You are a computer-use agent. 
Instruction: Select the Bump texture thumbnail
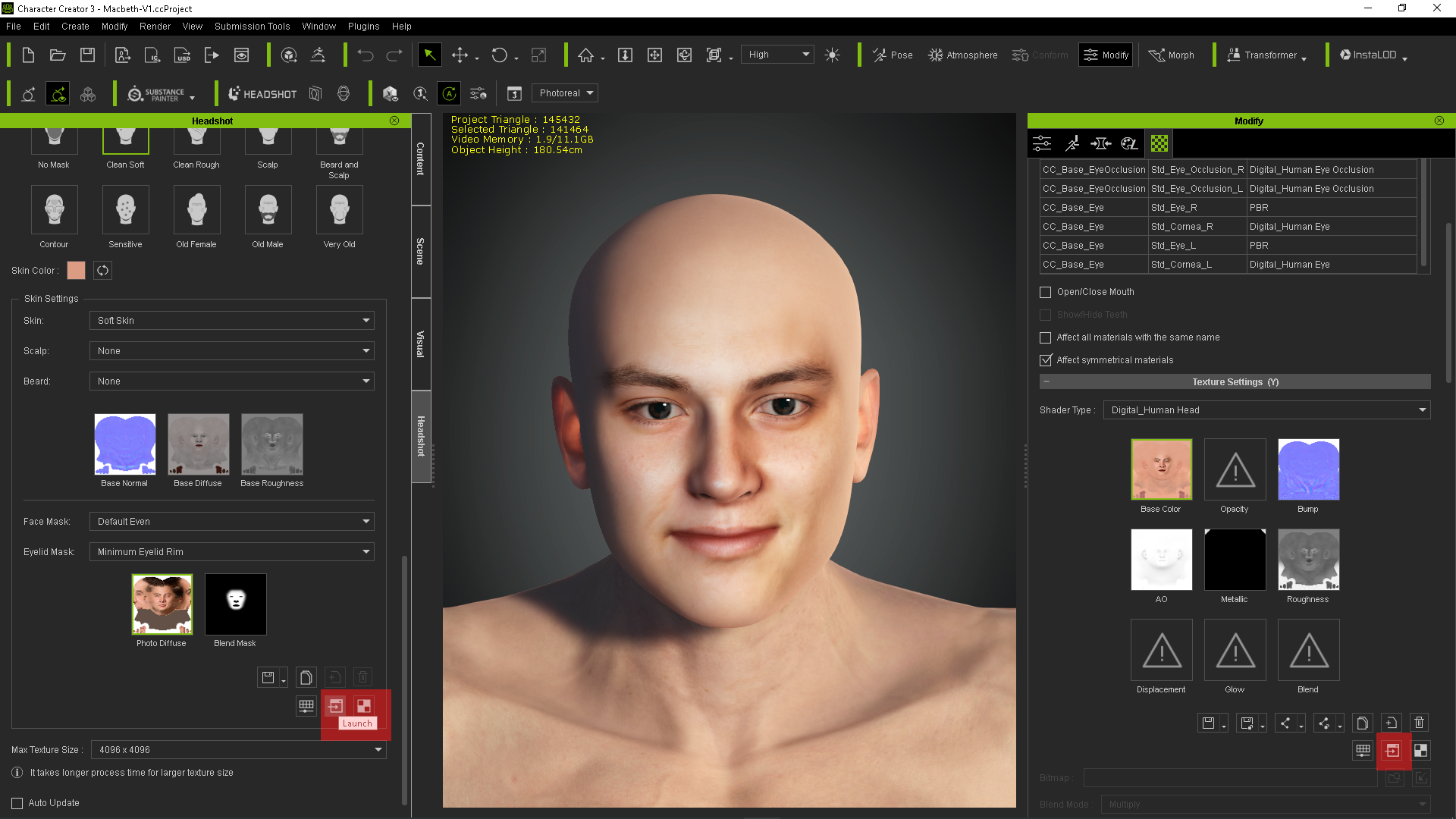[x=1308, y=469]
